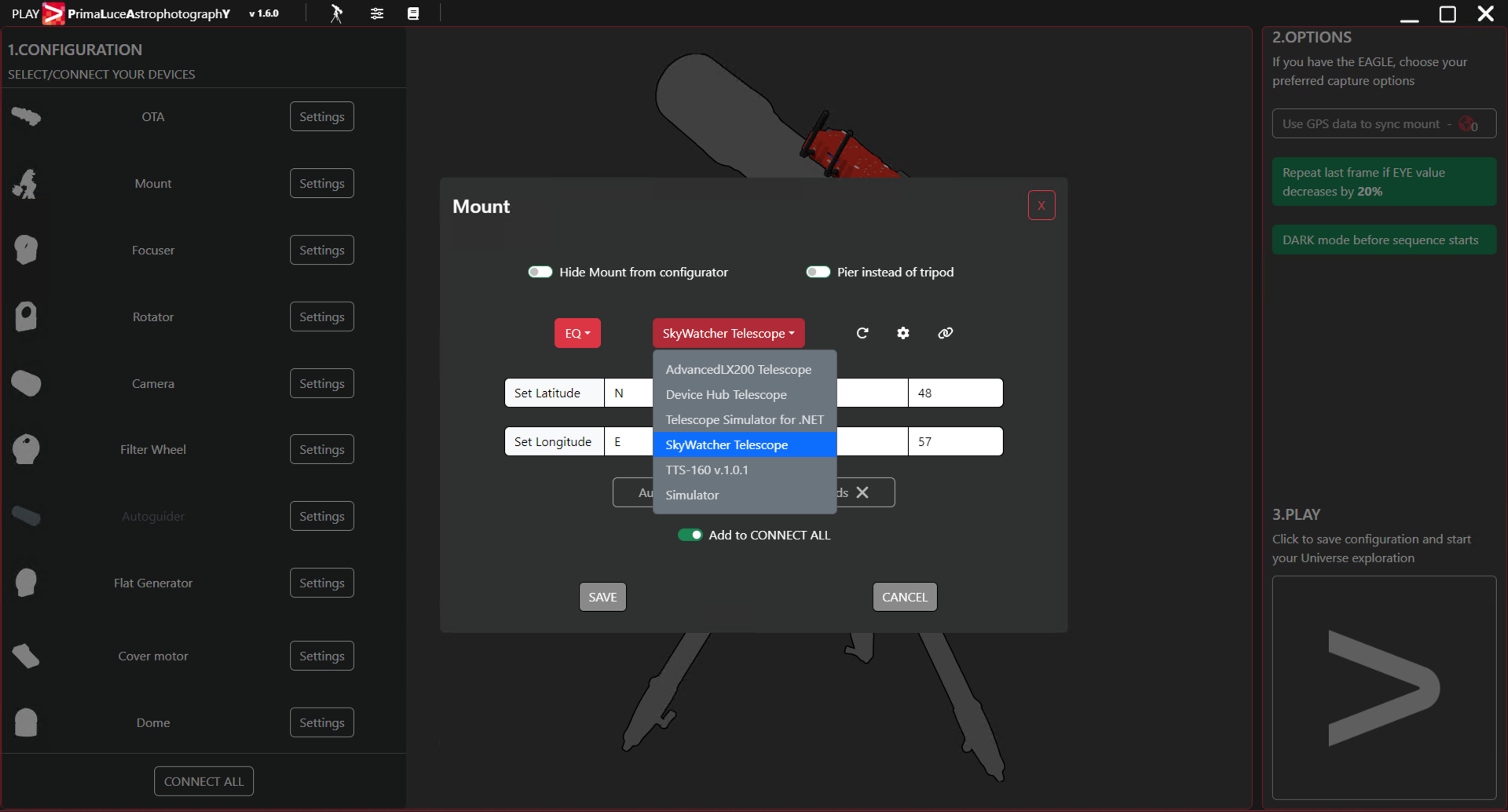Image resolution: width=1508 pixels, height=812 pixels.
Task: Choose Simulator from driver list
Action: (745, 495)
